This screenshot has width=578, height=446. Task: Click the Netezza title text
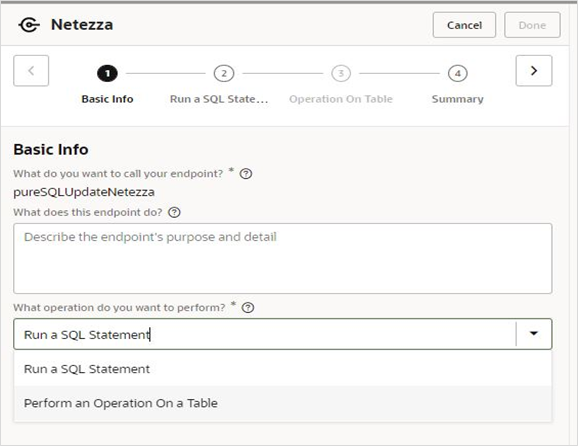82,25
